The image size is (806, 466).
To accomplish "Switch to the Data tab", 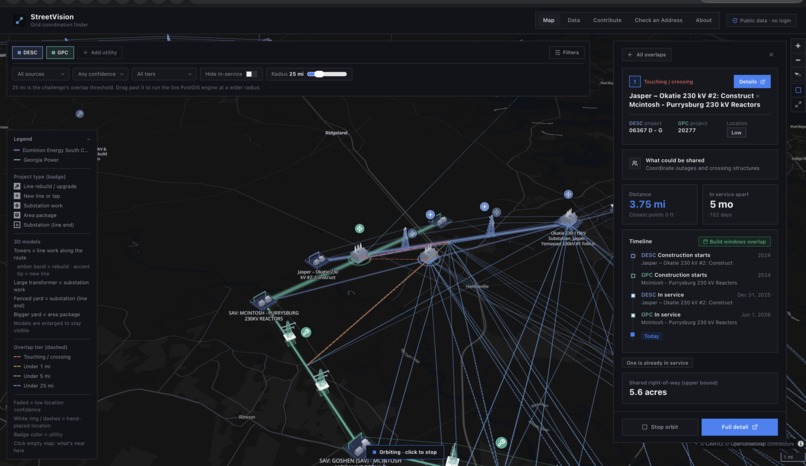I will [x=574, y=21].
